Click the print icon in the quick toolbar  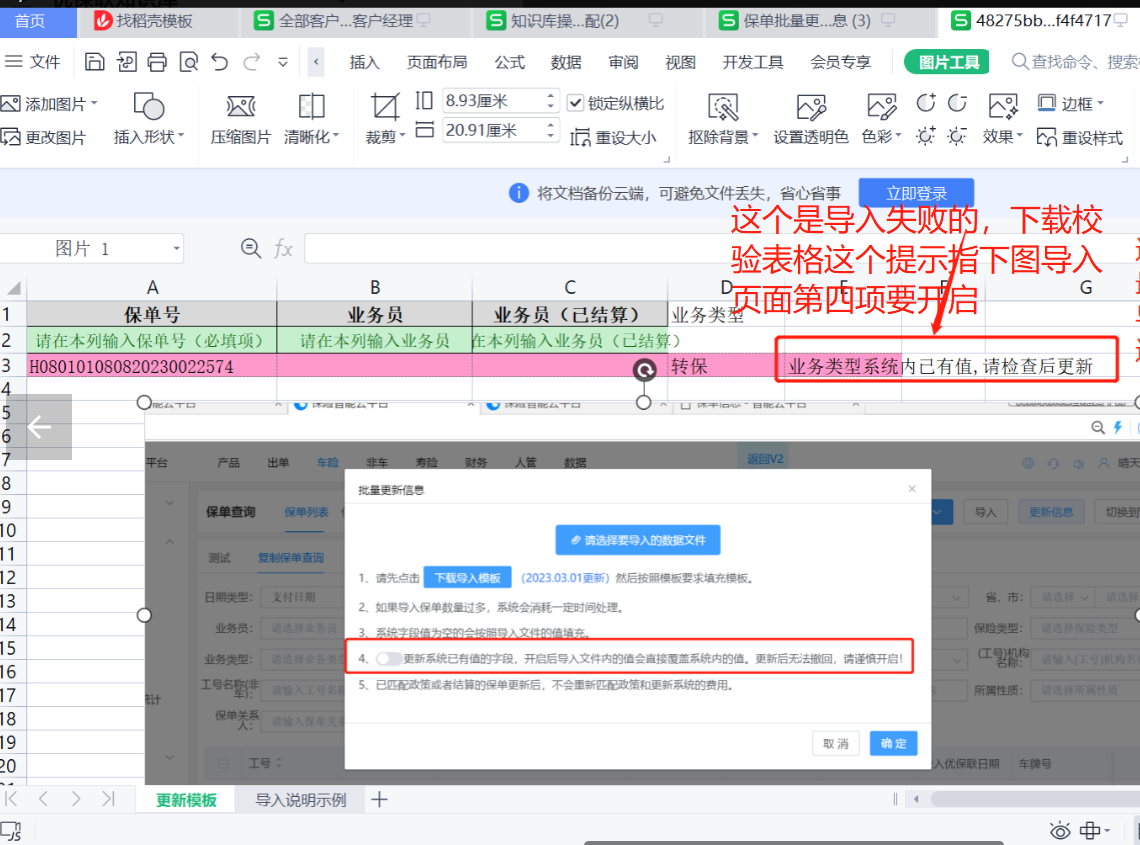pos(157,62)
